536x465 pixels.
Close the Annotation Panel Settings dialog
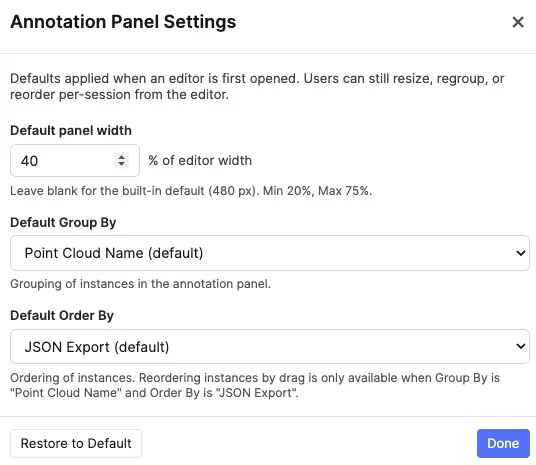518,22
